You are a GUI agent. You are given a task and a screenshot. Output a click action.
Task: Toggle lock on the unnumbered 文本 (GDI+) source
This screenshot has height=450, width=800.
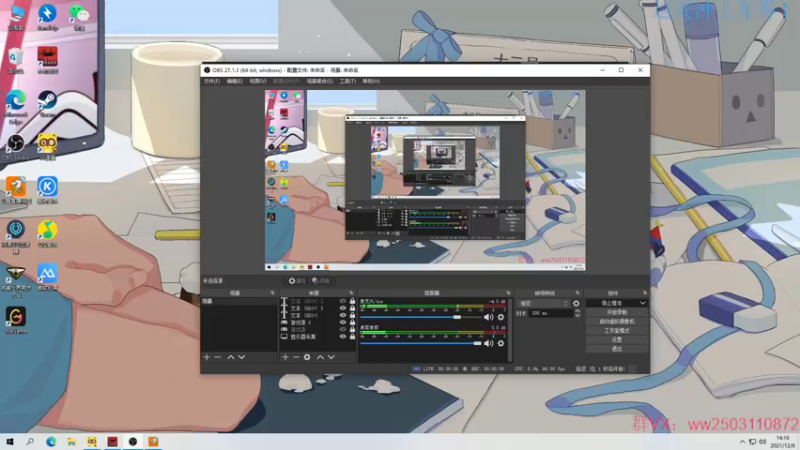(x=352, y=315)
